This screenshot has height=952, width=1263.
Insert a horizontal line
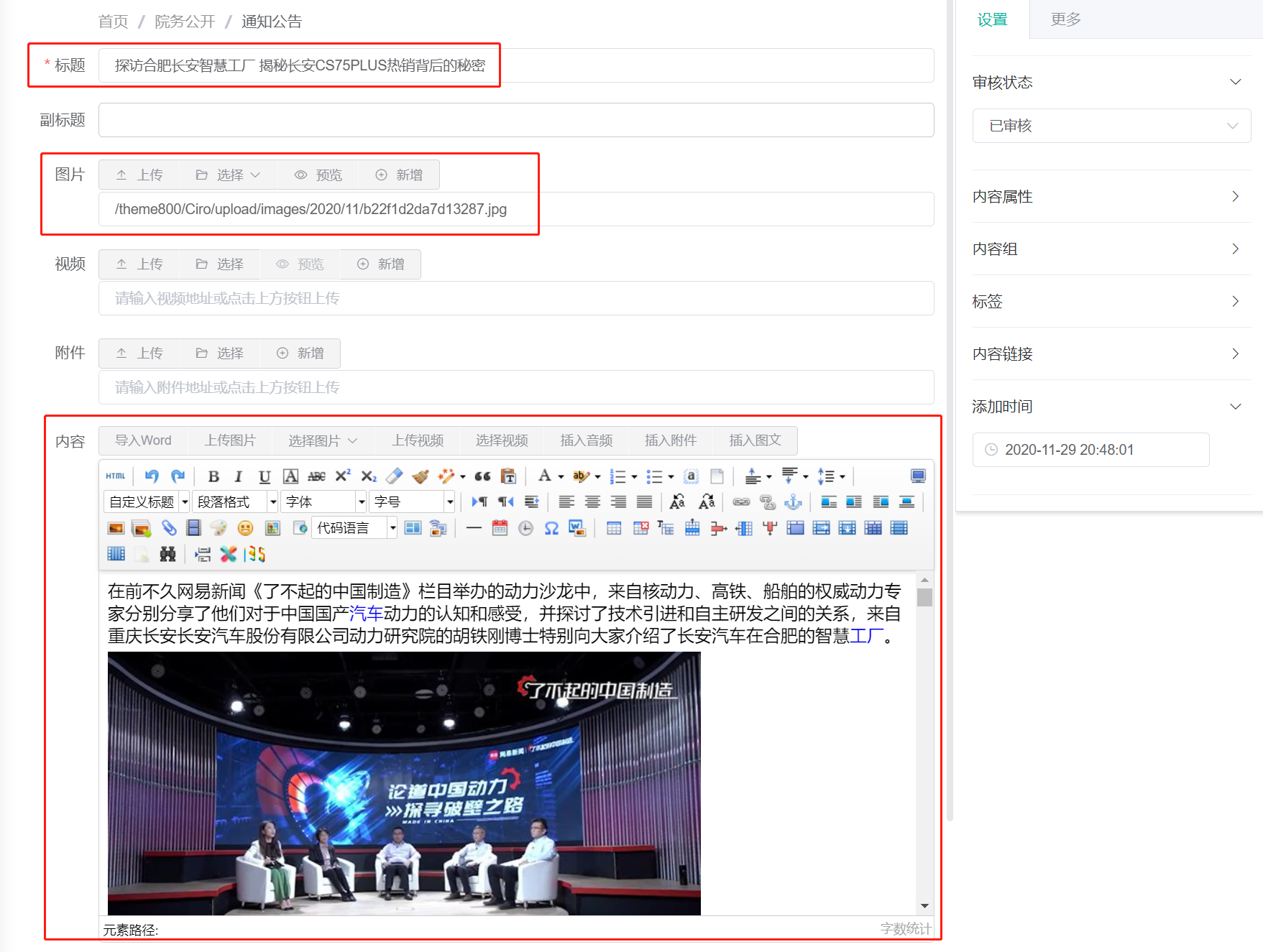click(472, 528)
